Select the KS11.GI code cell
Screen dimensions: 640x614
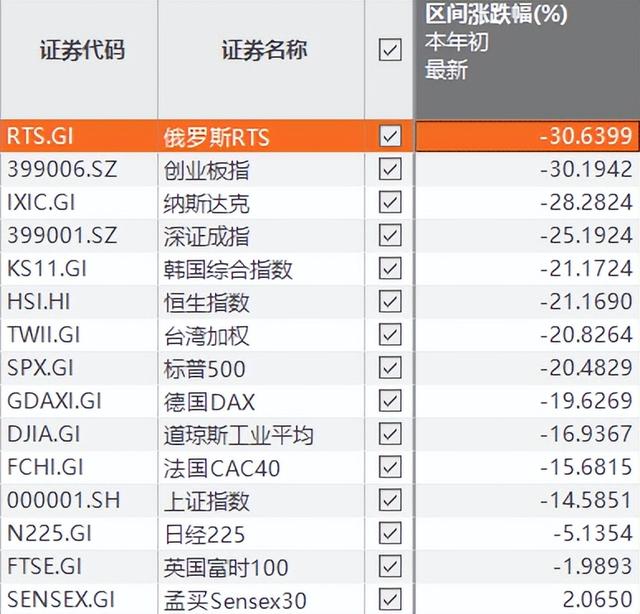[x=79, y=268]
